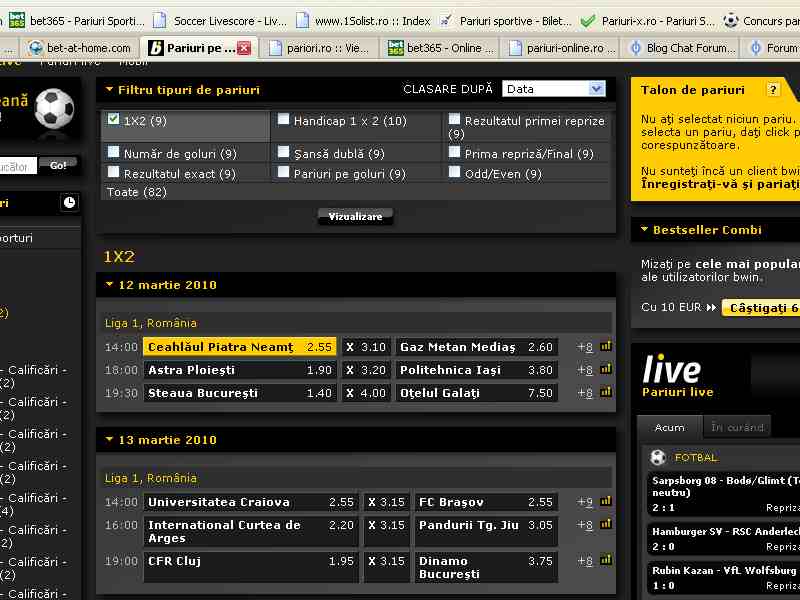The image size is (800, 600).
Task: Click the clock icon in the left sidebar
Action: [69, 202]
